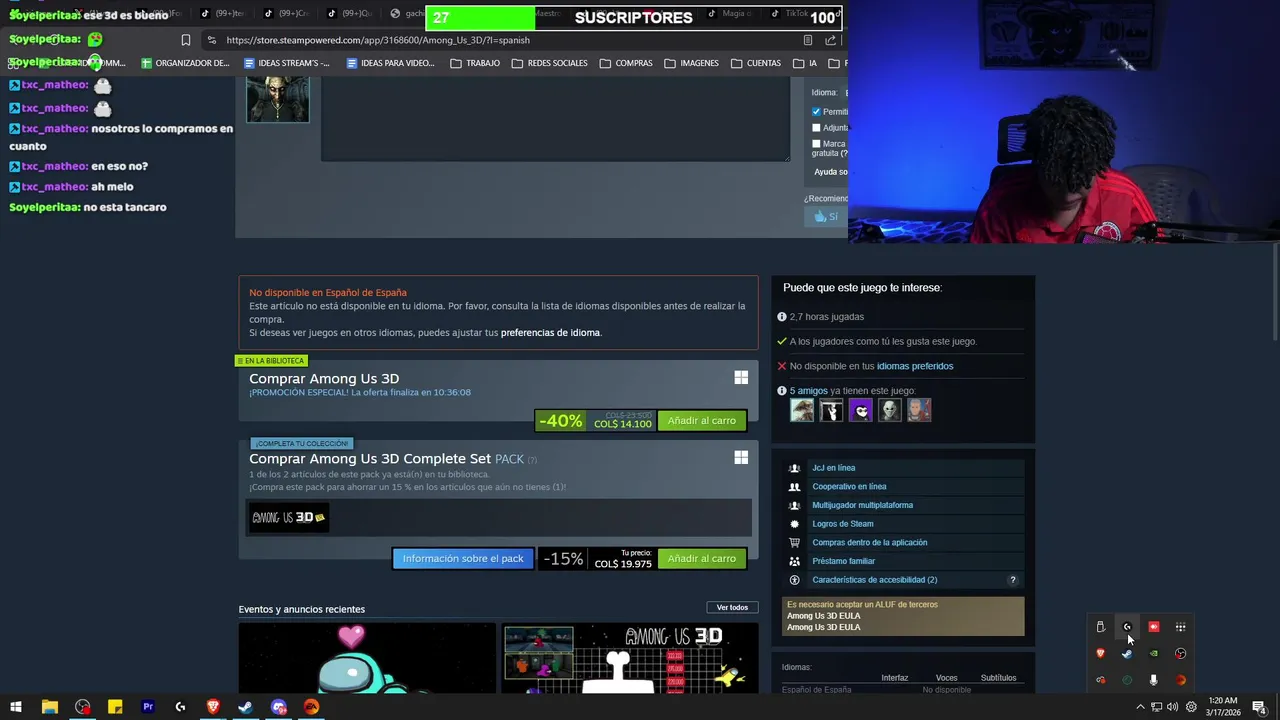Click the Sí recommend button
The width and height of the screenshot is (1280, 720).
[x=825, y=216]
